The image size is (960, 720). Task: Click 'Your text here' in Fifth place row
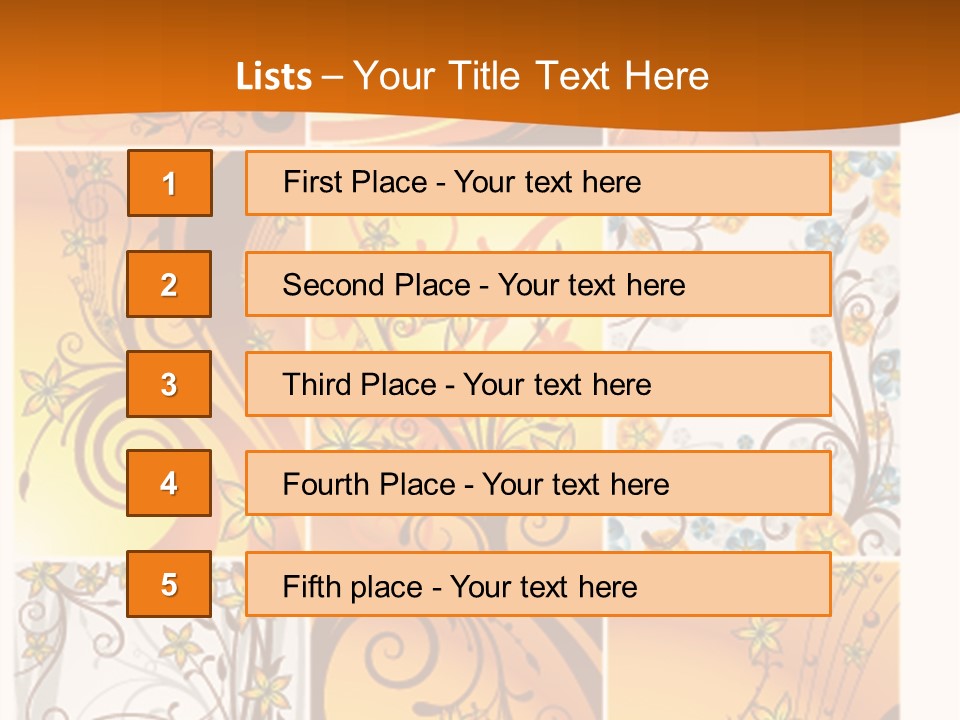pyautogui.click(x=544, y=587)
